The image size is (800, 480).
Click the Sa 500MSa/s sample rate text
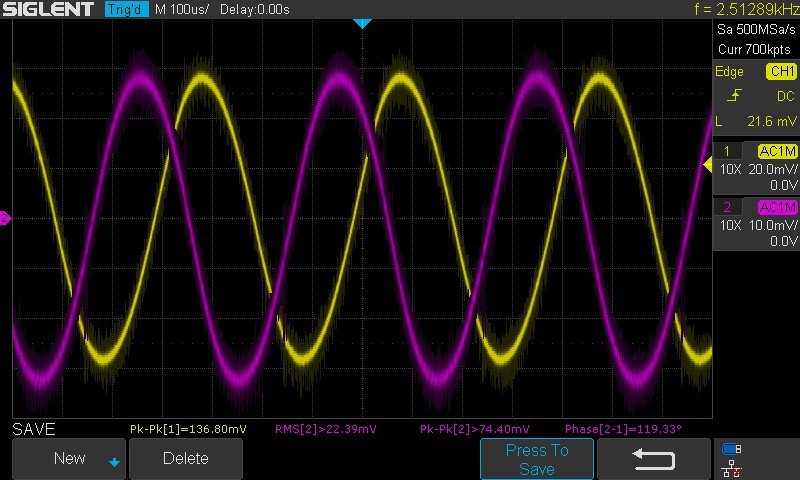pos(756,30)
